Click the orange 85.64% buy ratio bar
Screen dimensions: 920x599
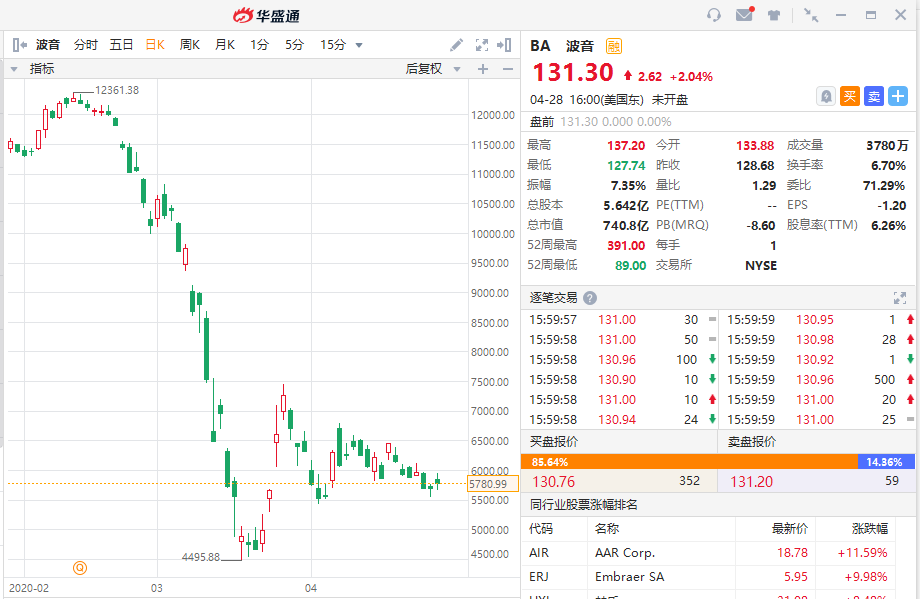(689, 462)
